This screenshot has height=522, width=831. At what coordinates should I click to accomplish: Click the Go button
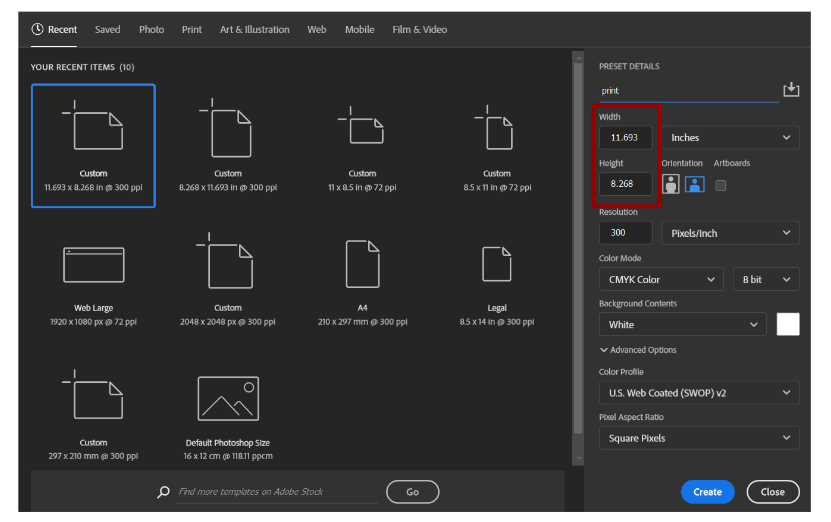412,492
